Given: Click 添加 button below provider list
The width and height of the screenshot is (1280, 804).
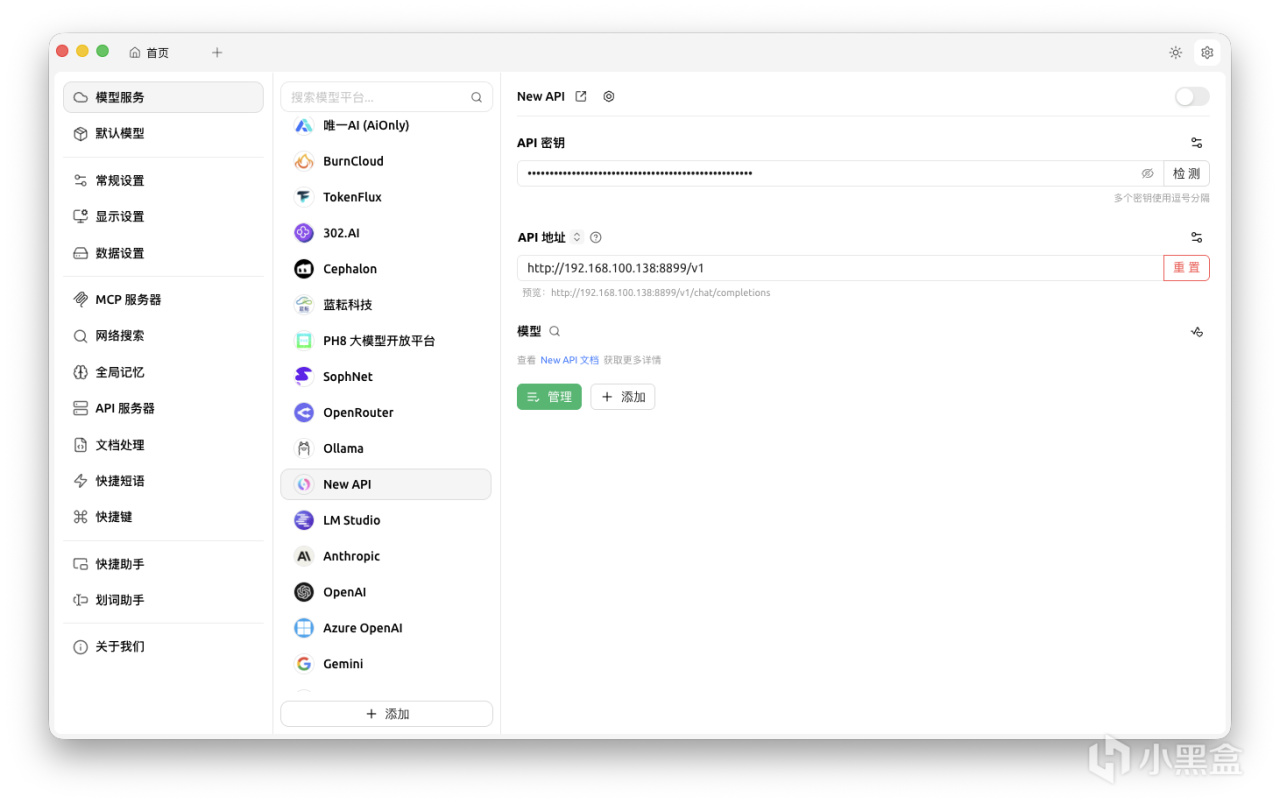Looking at the screenshot, I should (386, 714).
